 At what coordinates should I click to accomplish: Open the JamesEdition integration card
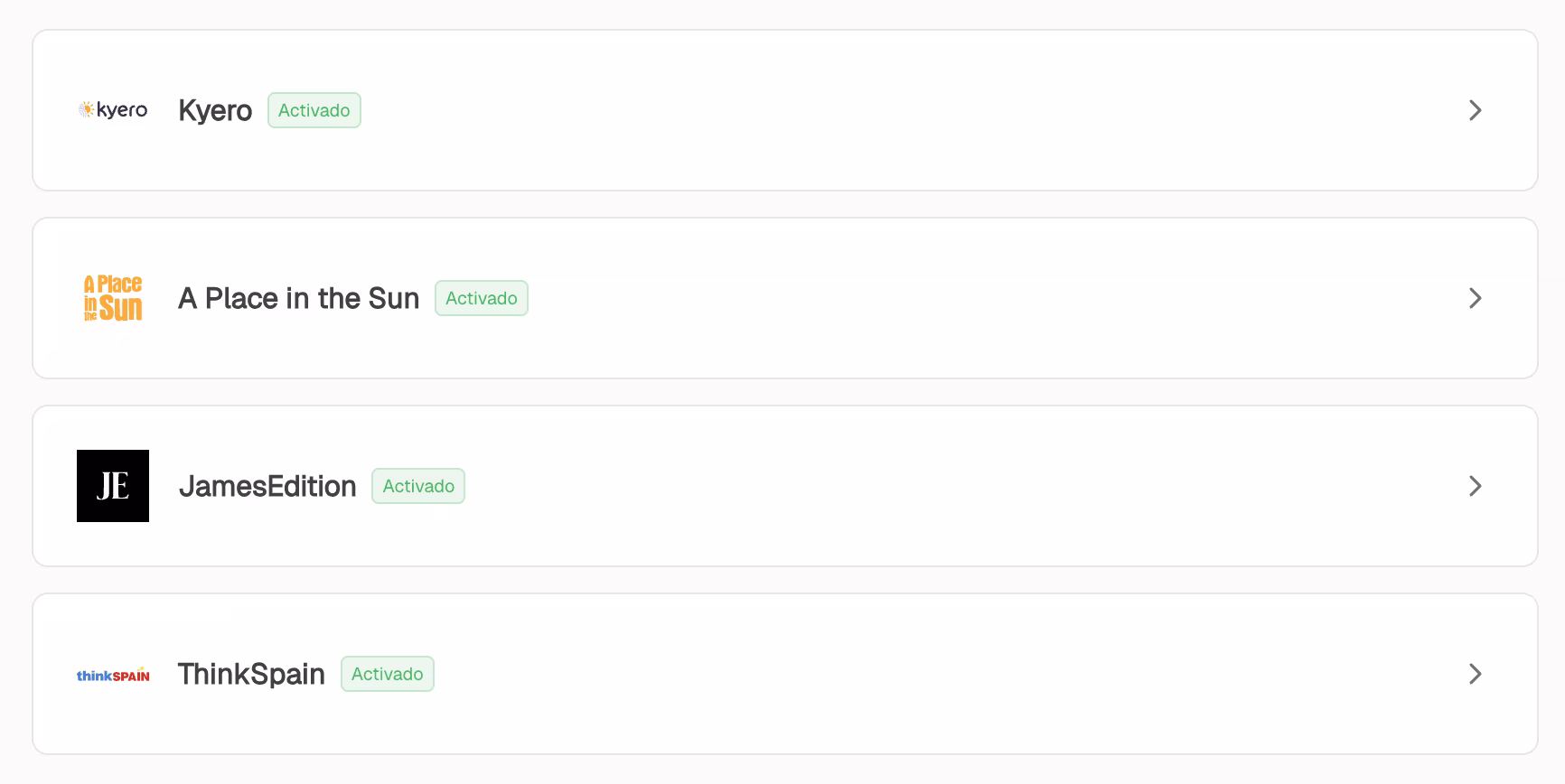[785, 486]
